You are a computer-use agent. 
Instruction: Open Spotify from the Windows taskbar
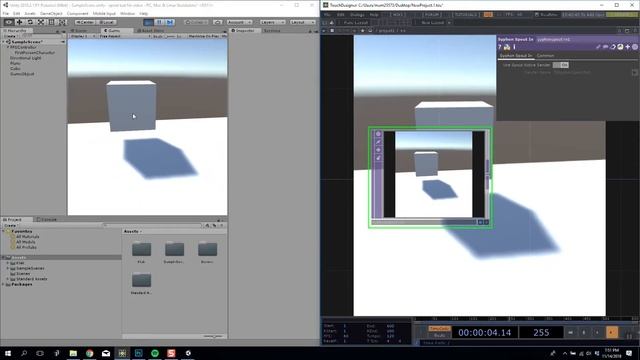(x=155, y=353)
